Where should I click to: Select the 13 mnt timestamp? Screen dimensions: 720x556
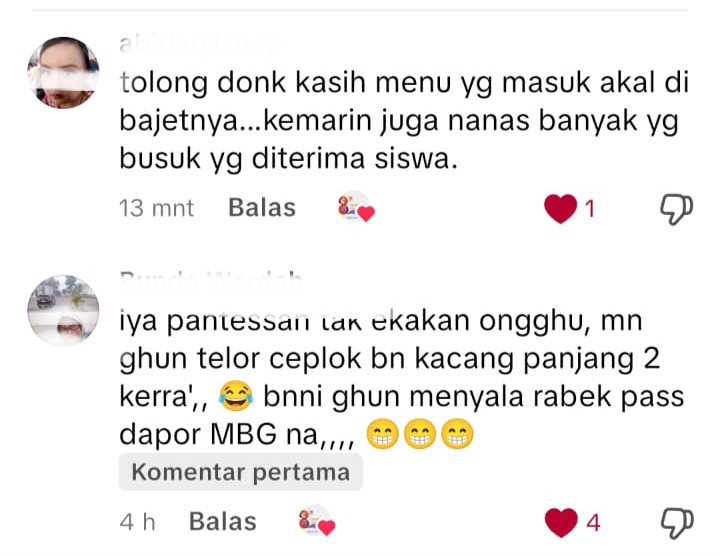coord(157,208)
